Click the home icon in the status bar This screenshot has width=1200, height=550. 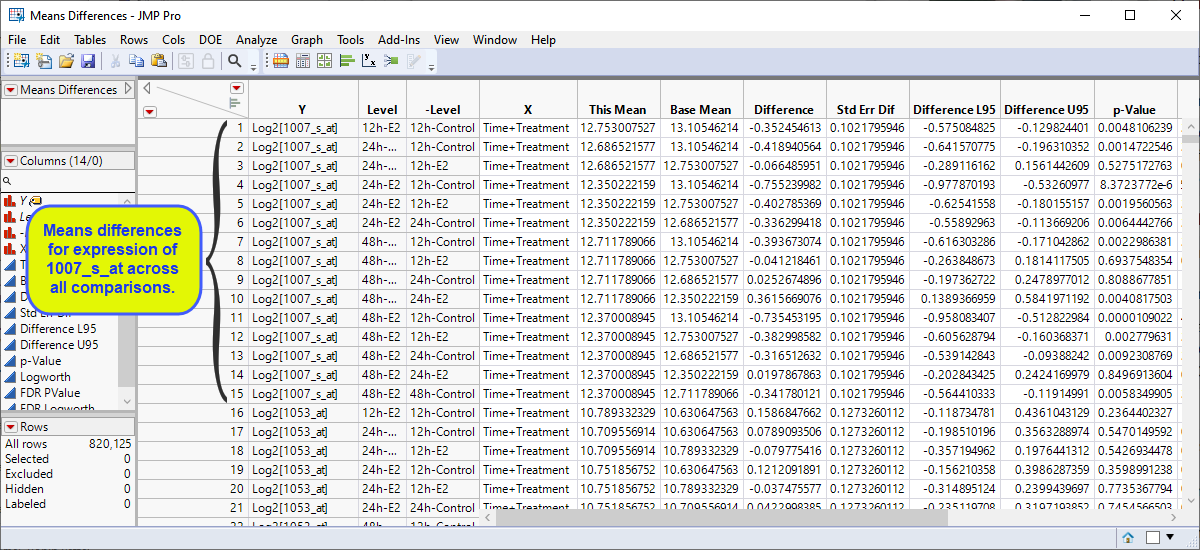(x=1128, y=538)
